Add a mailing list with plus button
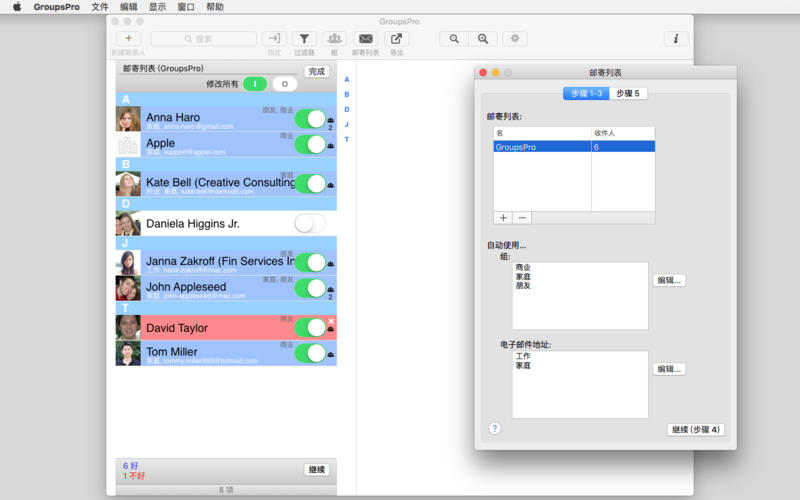Viewport: 800px width, 500px height. (503, 218)
